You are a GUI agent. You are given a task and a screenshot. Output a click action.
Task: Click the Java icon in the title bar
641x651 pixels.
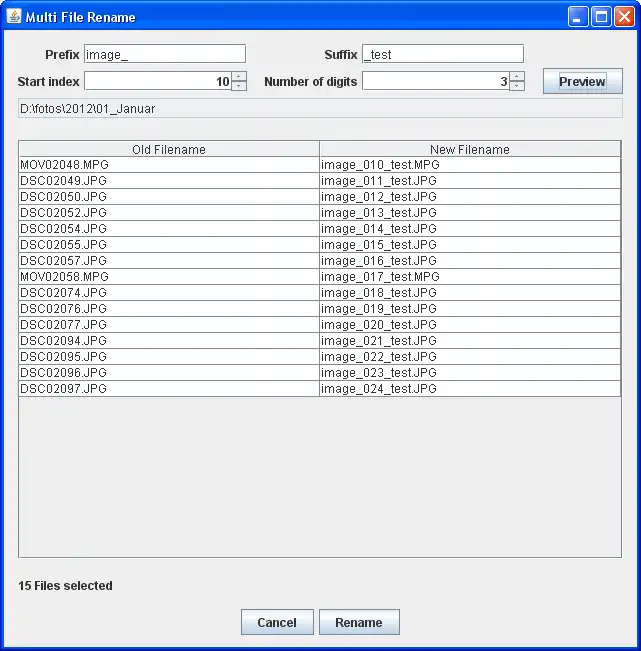coord(14,17)
